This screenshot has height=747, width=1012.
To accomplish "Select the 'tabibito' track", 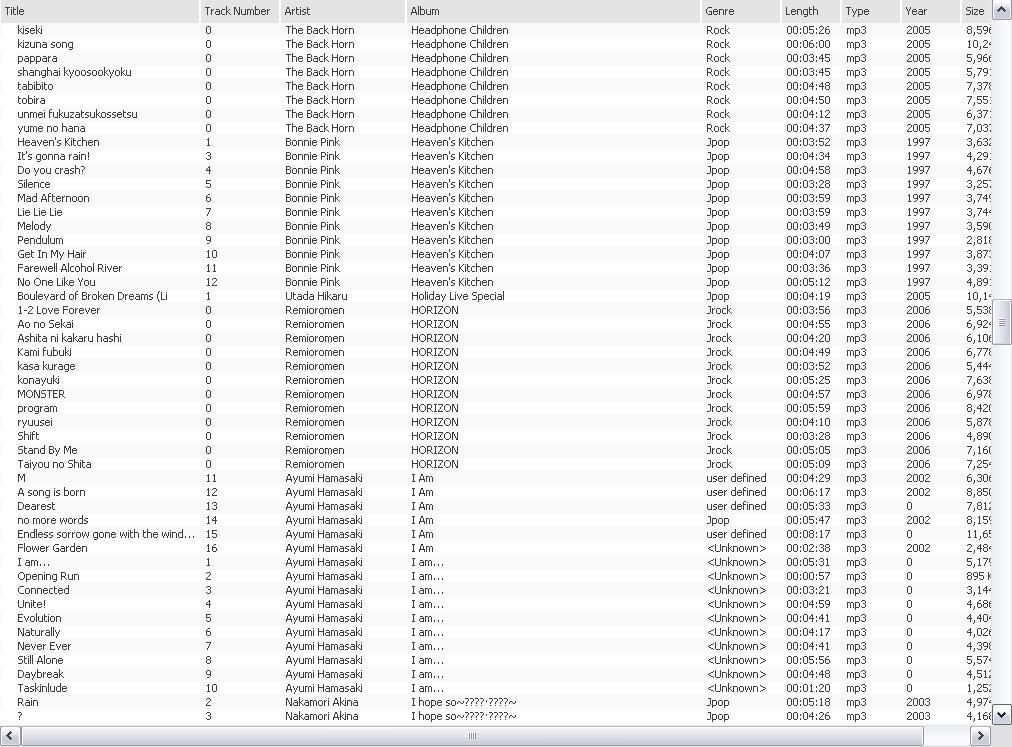I will [35, 86].
